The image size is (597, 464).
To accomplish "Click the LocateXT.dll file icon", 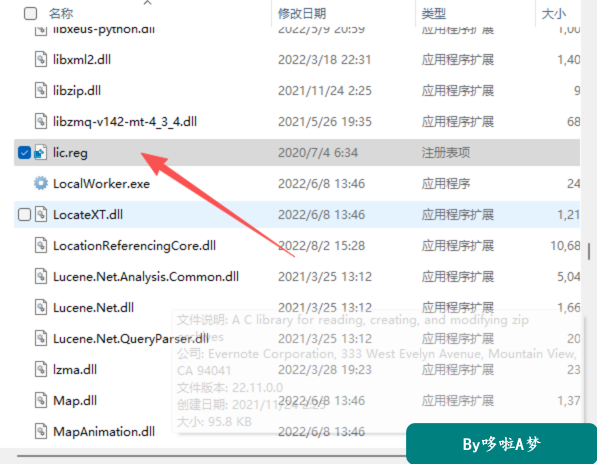I will (41, 215).
